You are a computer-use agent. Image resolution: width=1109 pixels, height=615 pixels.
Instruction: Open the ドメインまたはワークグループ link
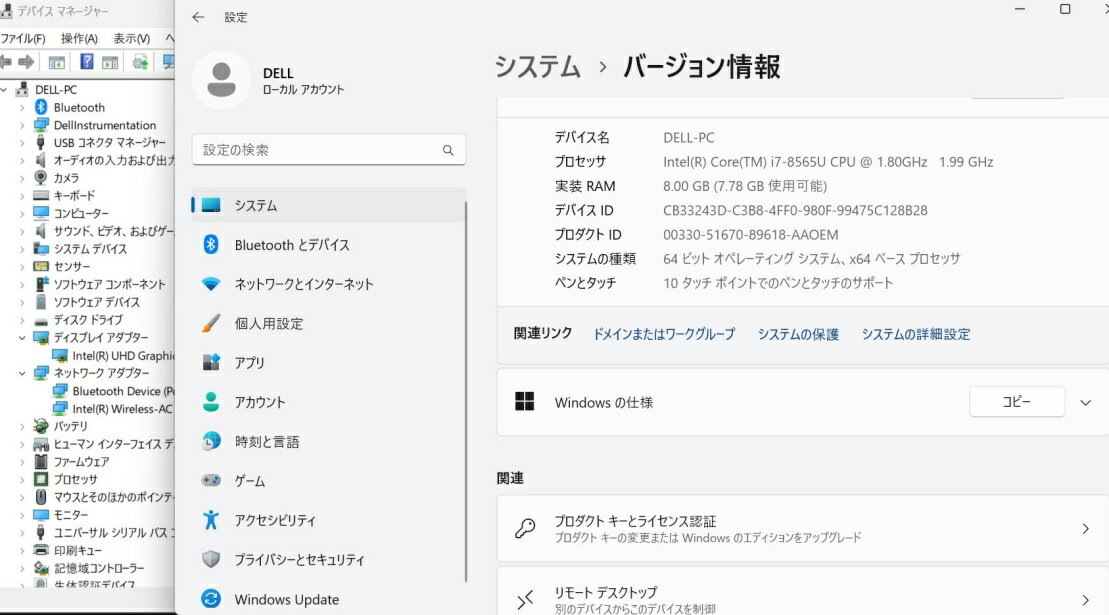pyautogui.click(x=664, y=335)
